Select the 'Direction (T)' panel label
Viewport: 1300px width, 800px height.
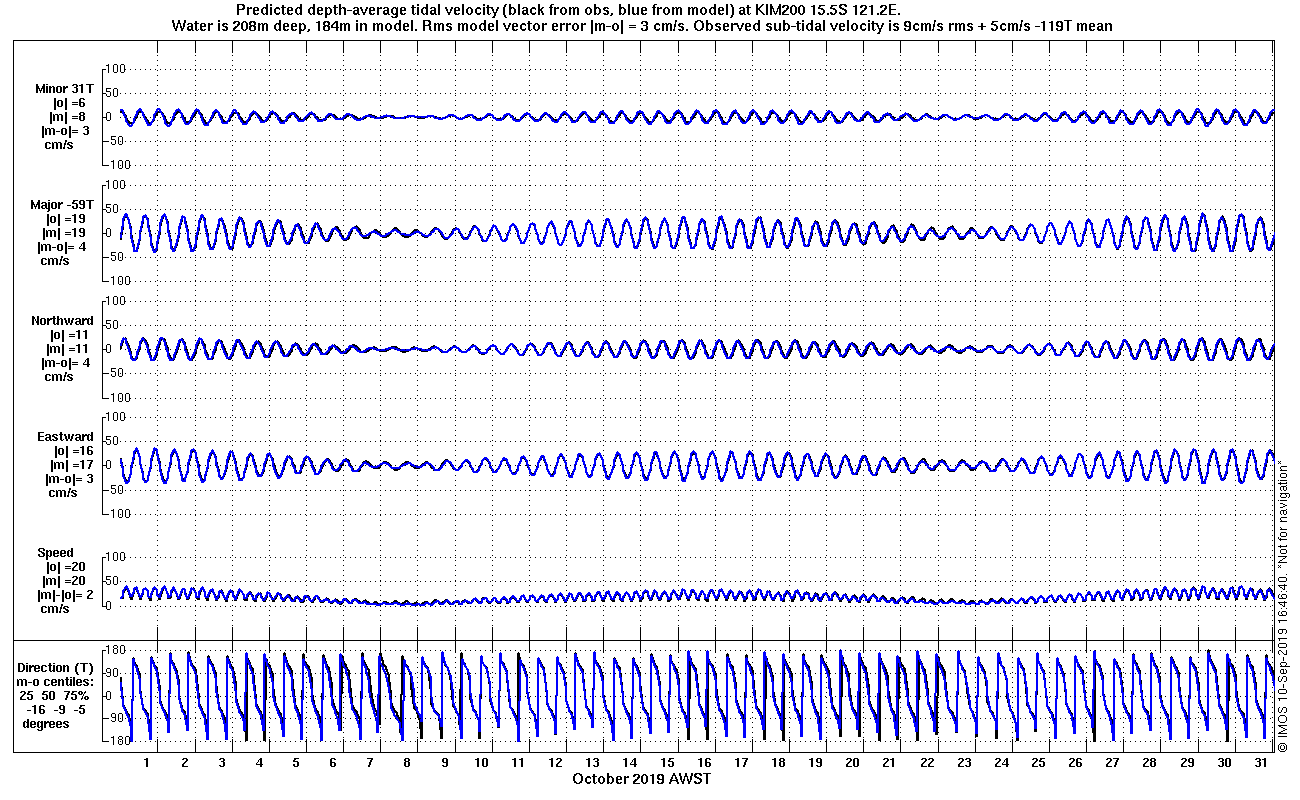coord(58,667)
